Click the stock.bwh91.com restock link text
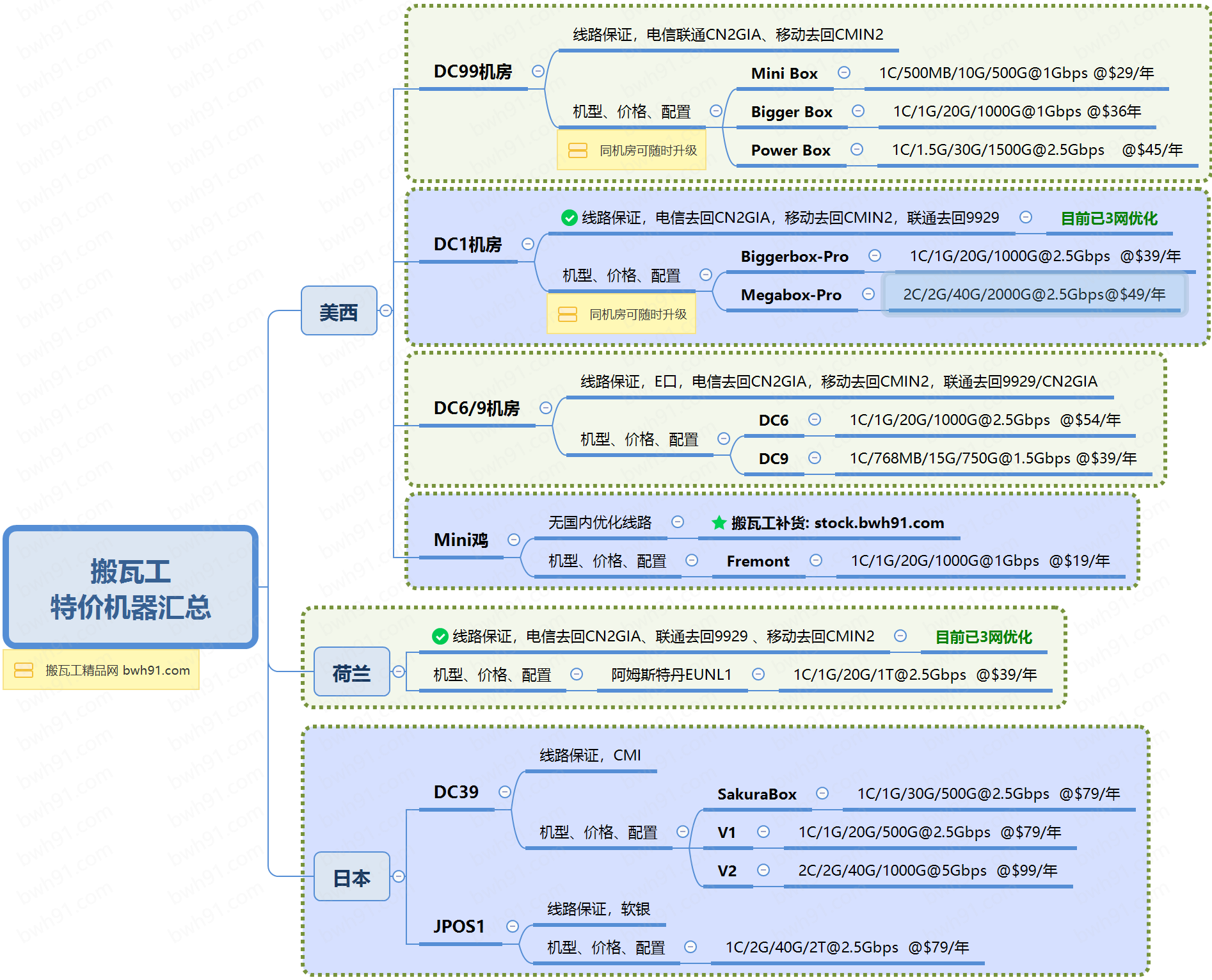This screenshot has height=980, width=1212. pos(879,523)
